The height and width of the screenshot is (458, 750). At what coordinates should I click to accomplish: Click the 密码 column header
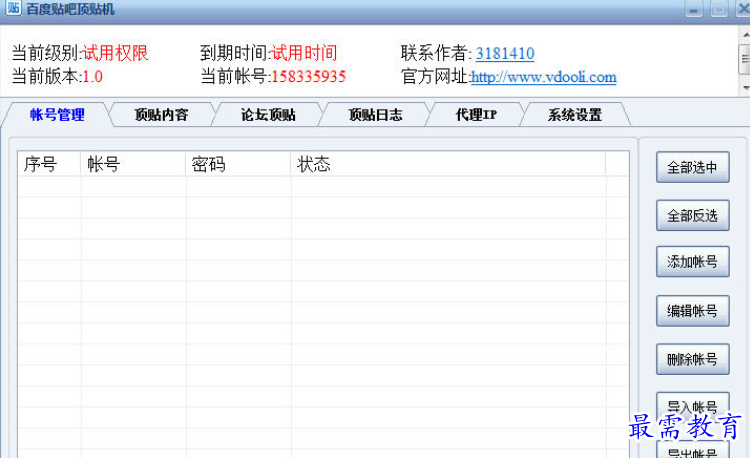pos(238,164)
